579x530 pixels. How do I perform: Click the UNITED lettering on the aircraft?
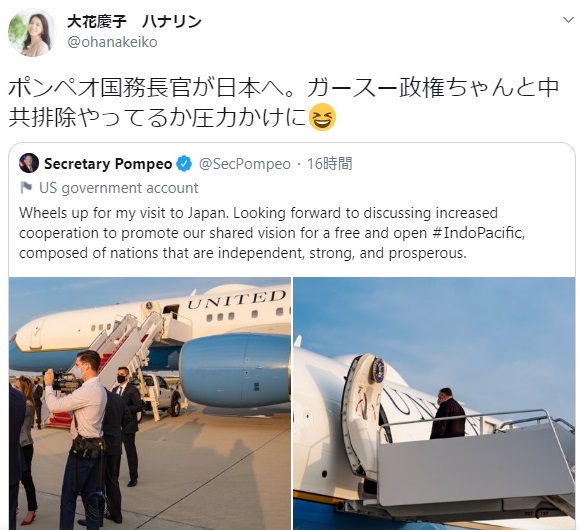236,299
